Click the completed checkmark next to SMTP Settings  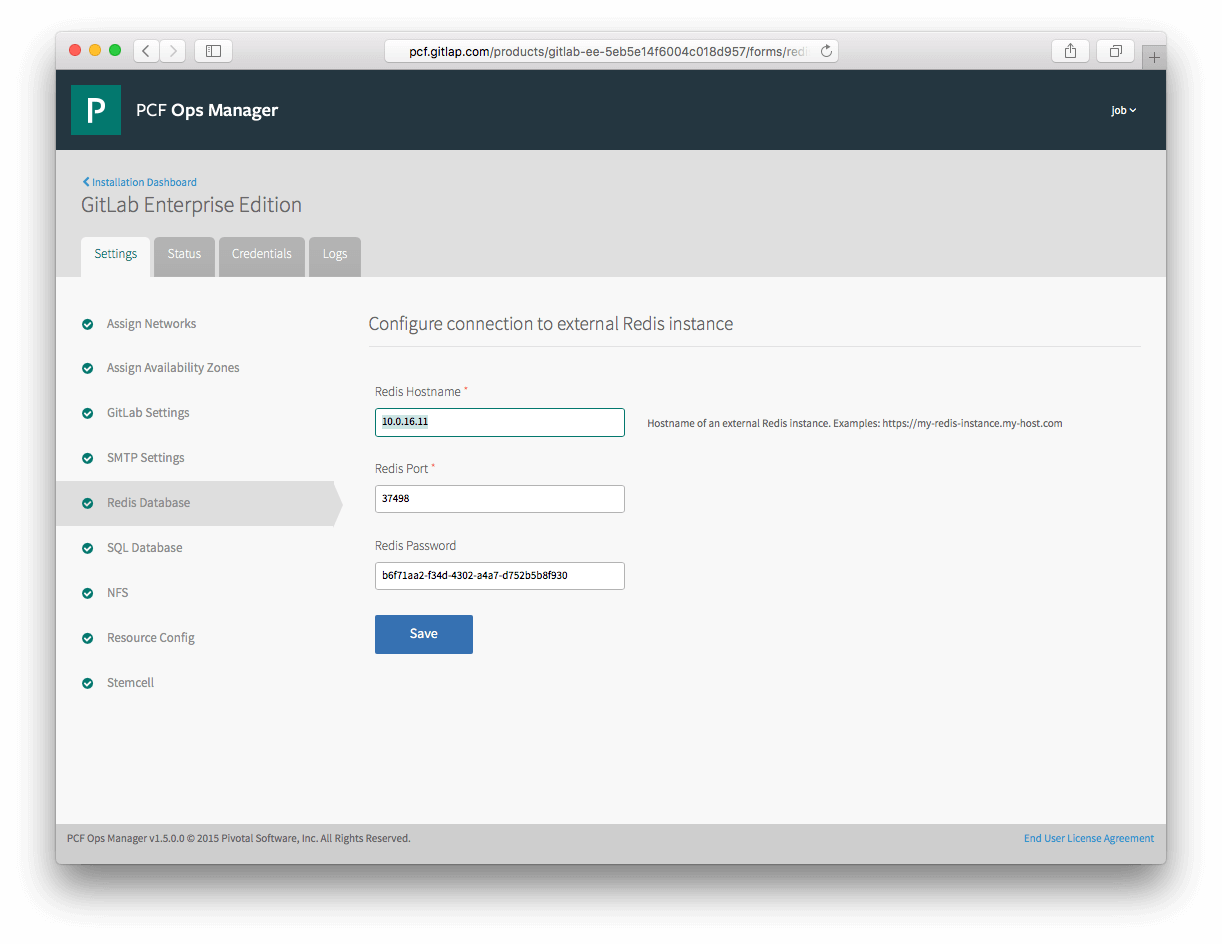click(87, 458)
